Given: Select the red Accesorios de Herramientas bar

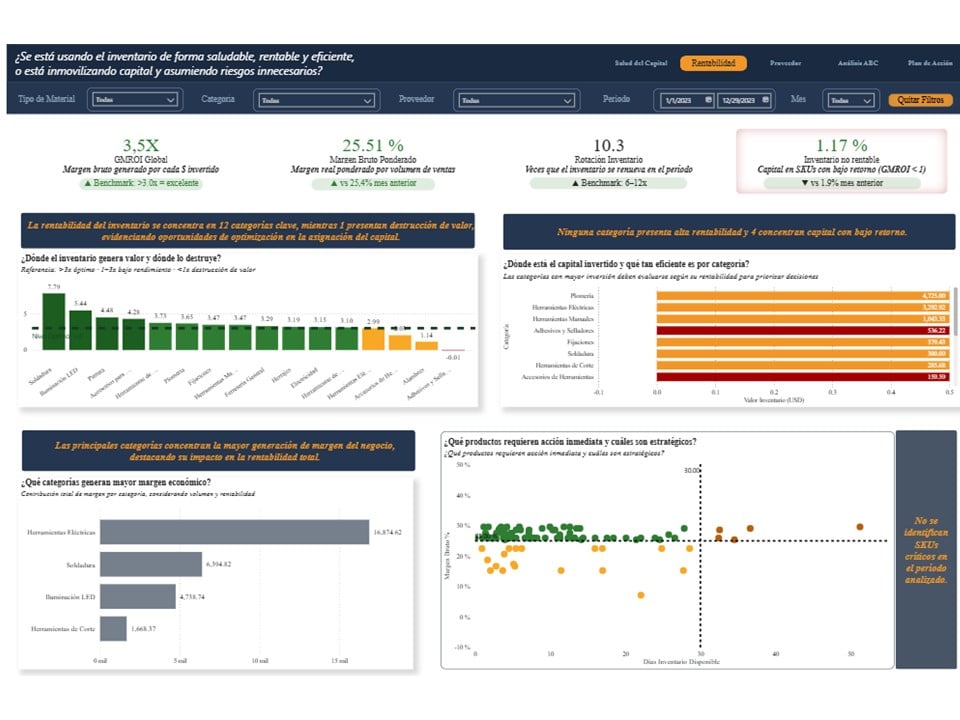Looking at the screenshot, I should [803, 377].
